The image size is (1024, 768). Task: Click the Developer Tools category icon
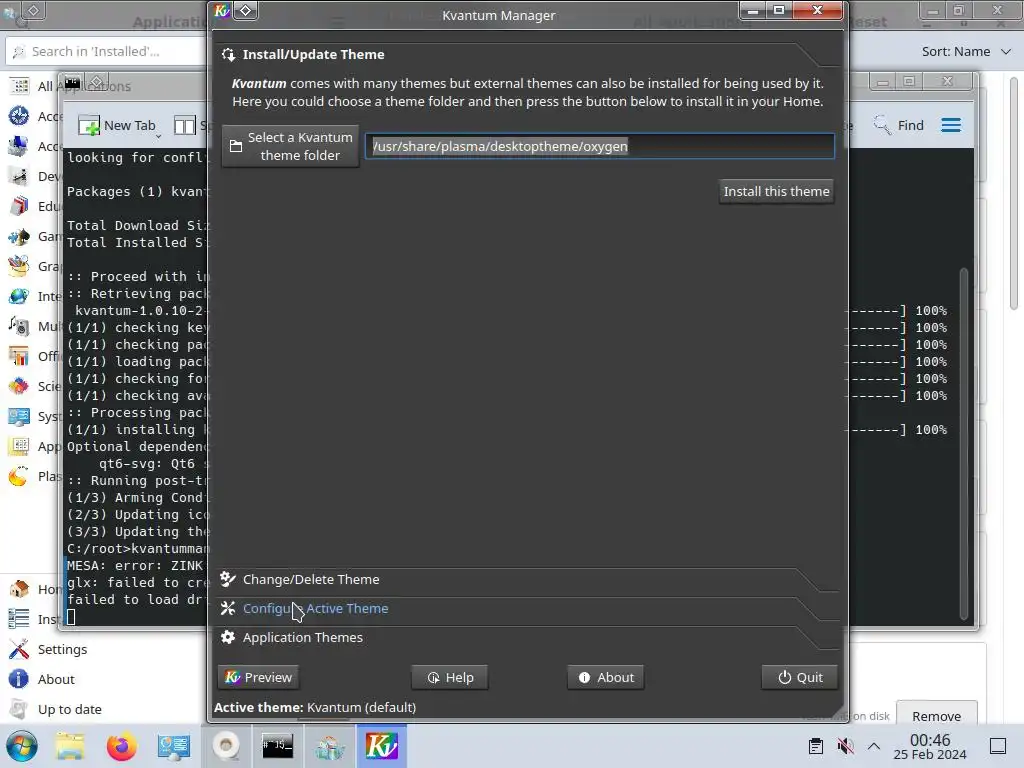tap(19, 176)
